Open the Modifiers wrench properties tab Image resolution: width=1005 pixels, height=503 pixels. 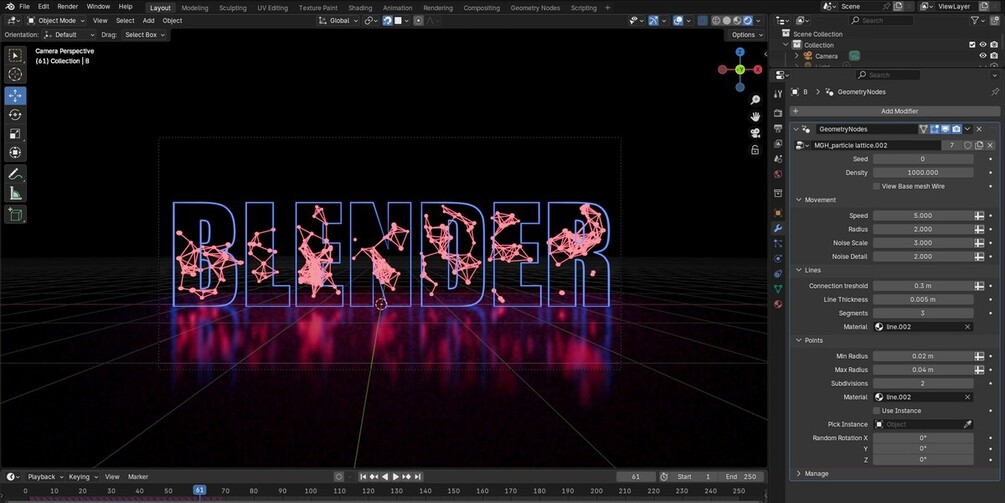point(778,228)
